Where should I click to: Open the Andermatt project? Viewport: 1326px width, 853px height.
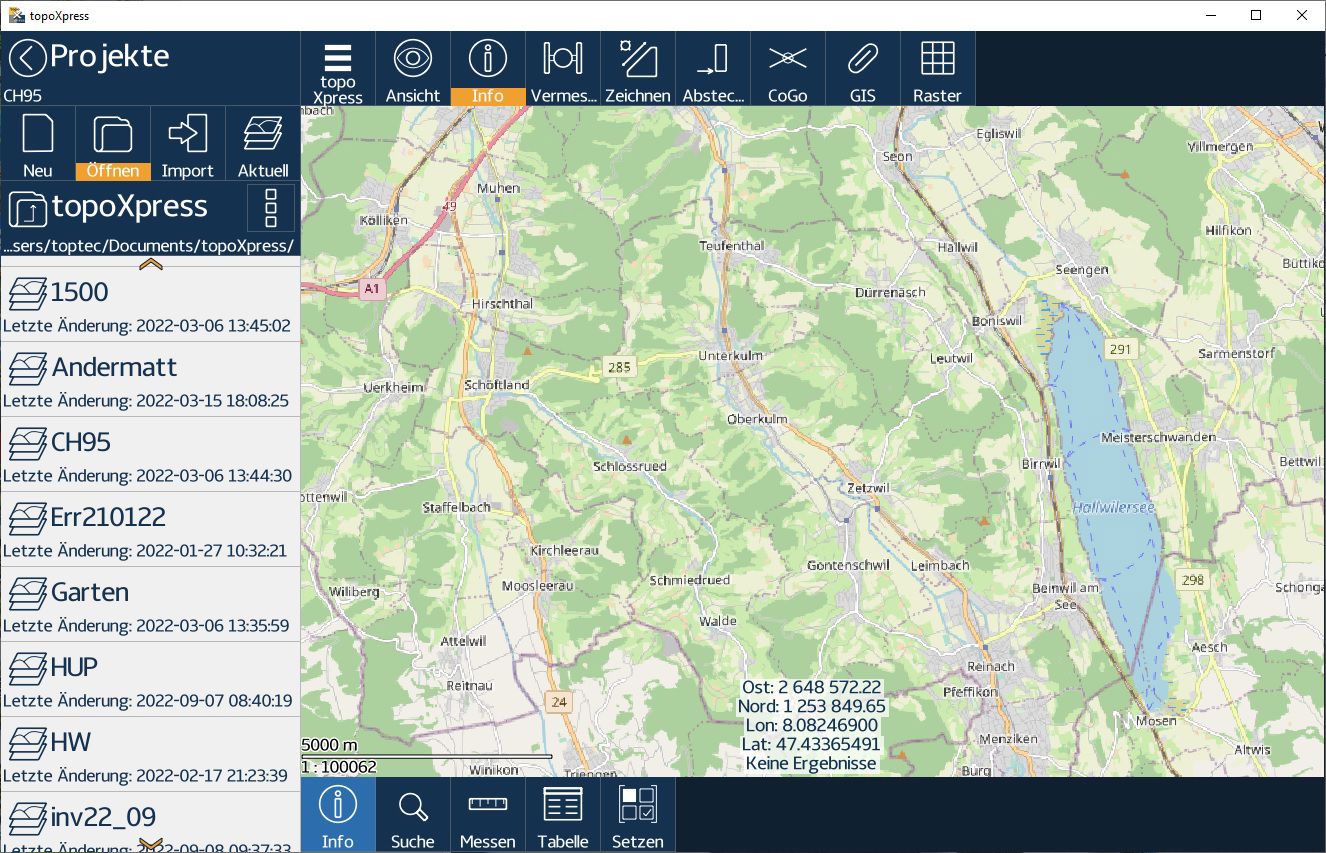tap(150, 379)
